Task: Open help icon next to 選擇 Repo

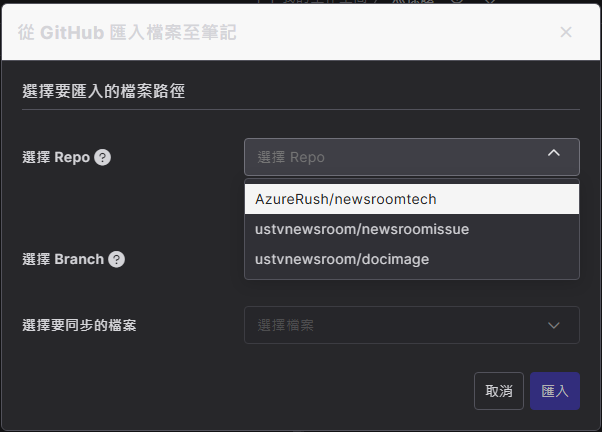Action: [103, 157]
